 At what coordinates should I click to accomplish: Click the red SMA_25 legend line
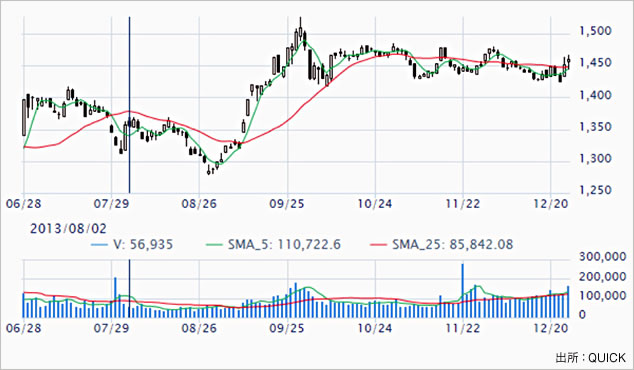[378, 245]
